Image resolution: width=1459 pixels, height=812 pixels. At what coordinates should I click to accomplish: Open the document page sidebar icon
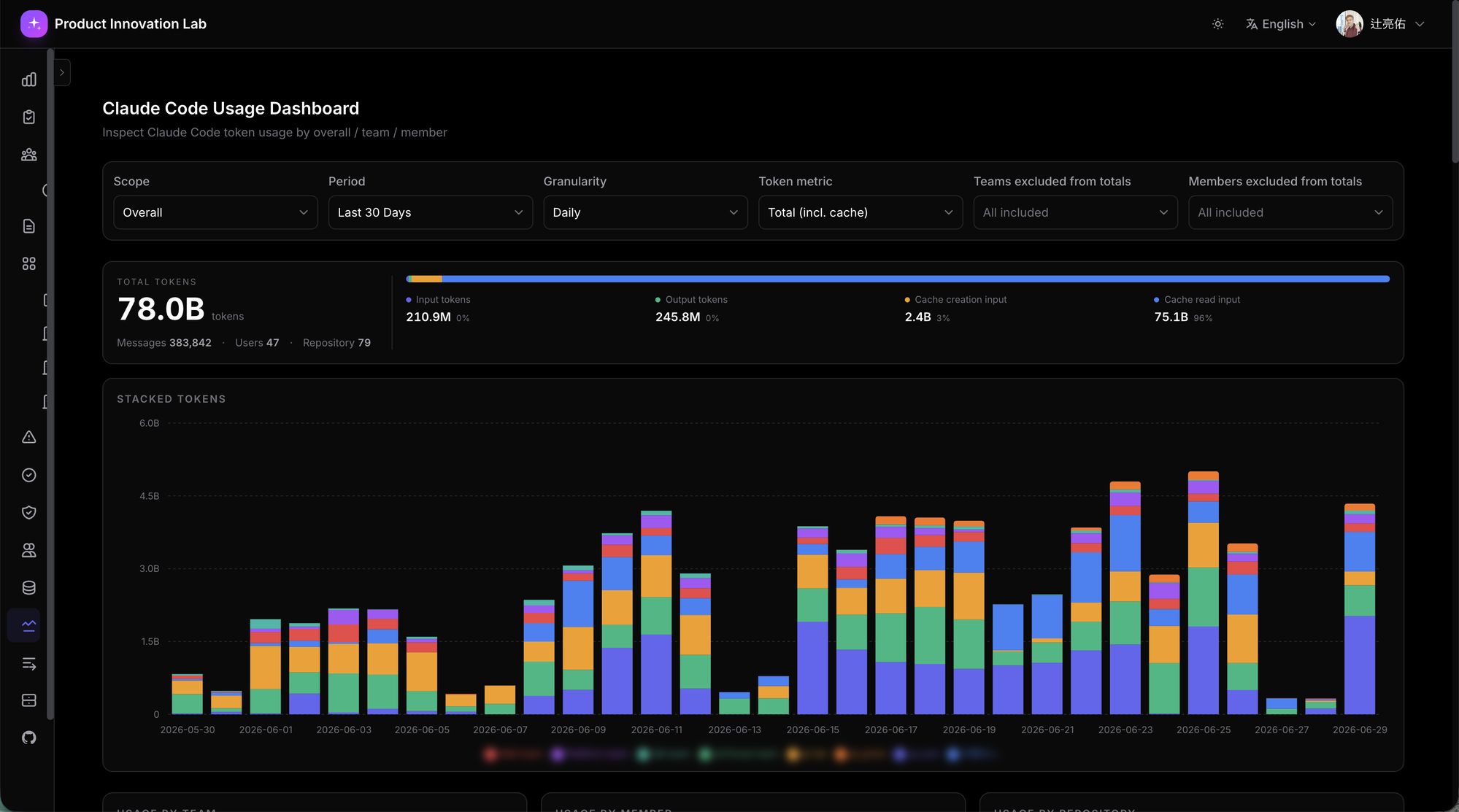click(29, 226)
